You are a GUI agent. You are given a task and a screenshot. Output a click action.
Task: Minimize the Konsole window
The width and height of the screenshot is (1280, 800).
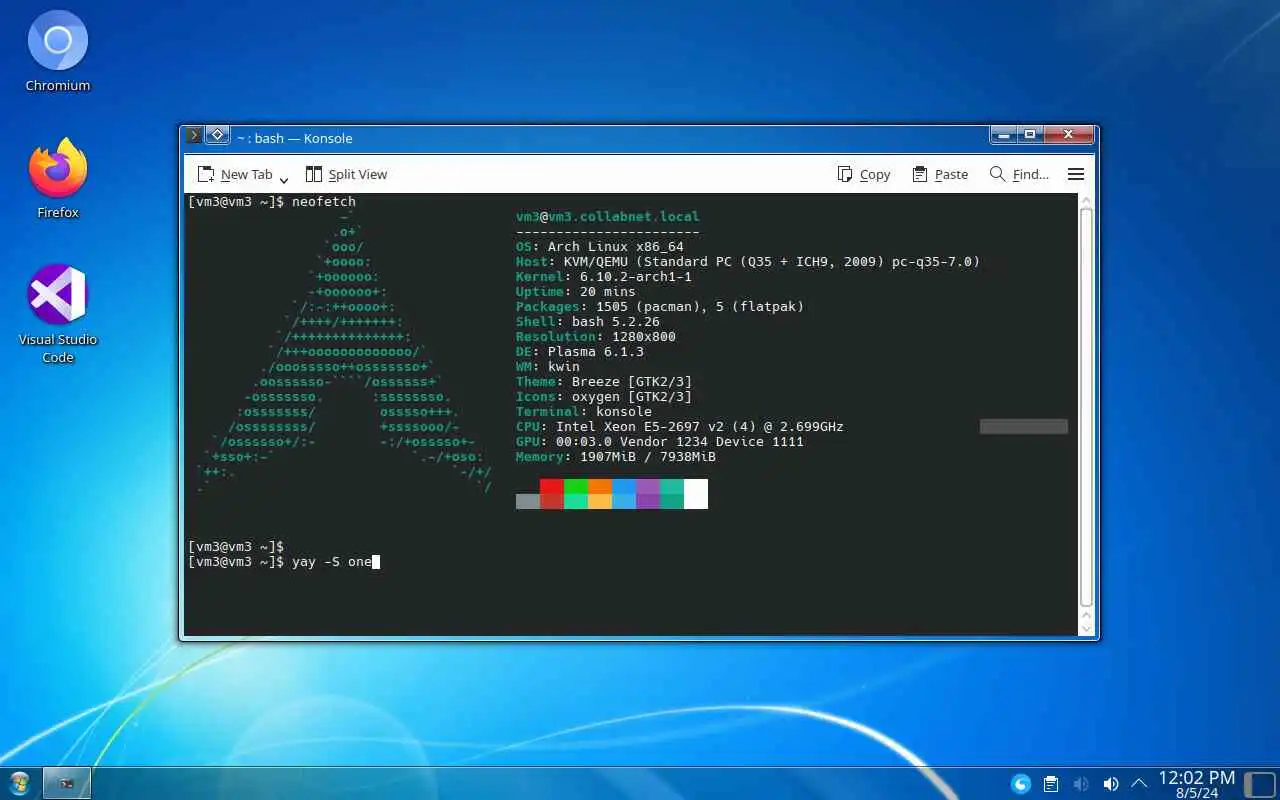tap(1003, 134)
